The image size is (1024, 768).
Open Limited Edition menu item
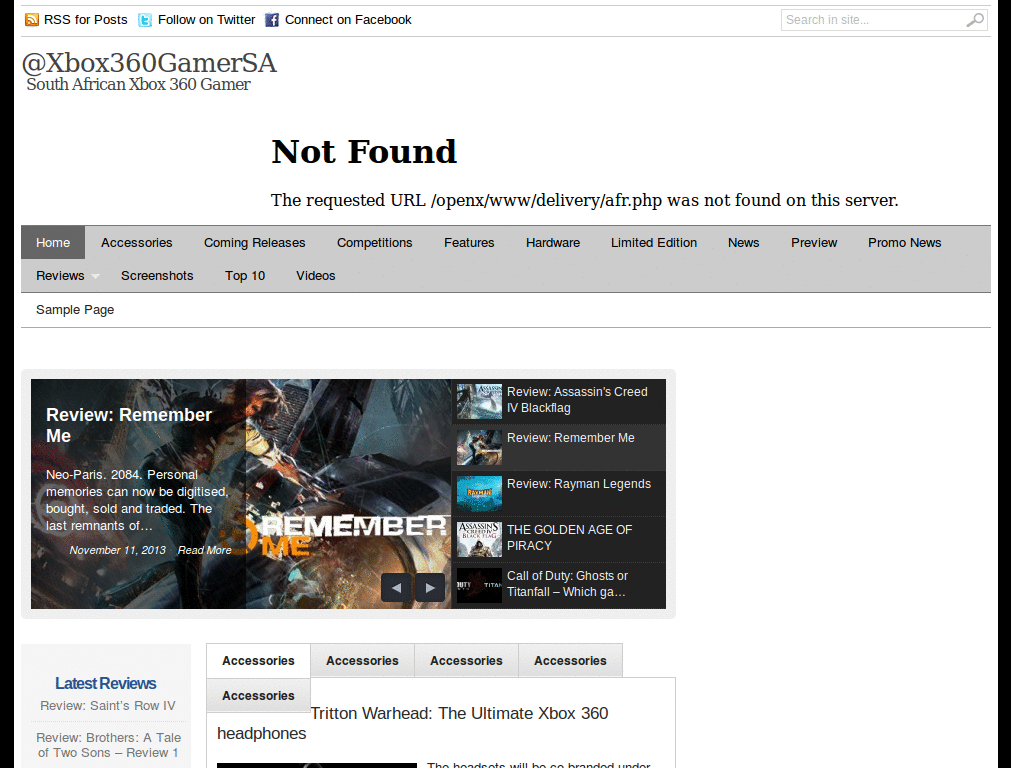pos(654,242)
